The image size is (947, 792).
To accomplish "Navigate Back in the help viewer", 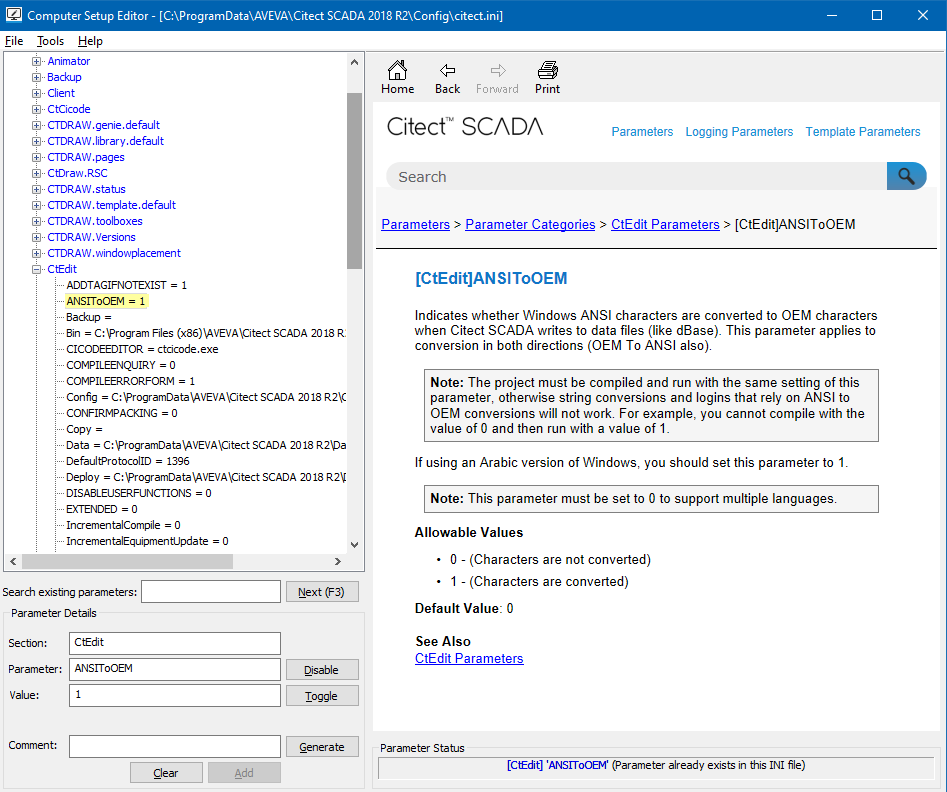I will point(448,71).
